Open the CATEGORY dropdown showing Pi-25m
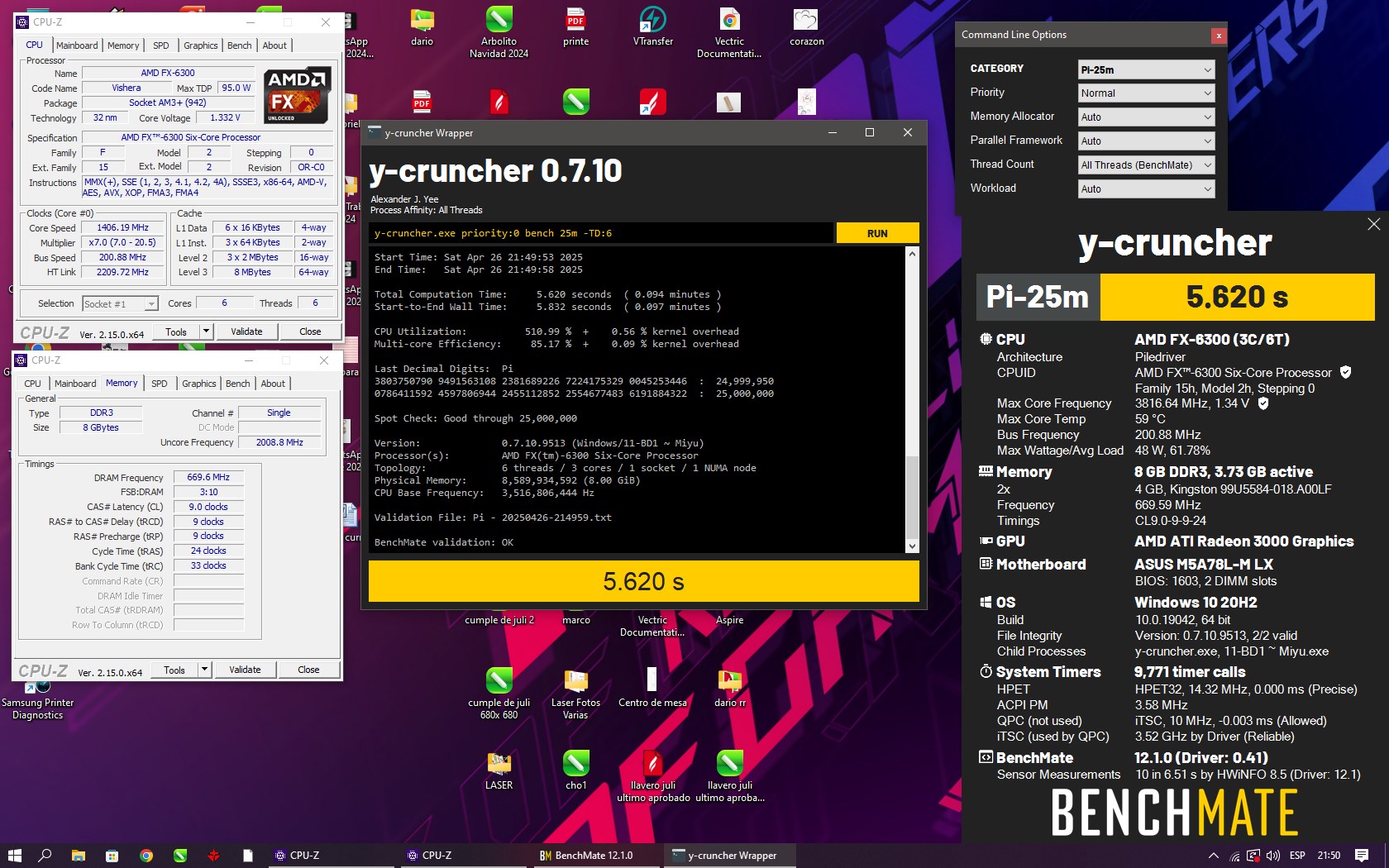The height and width of the screenshot is (868, 1389). pos(1146,69)
